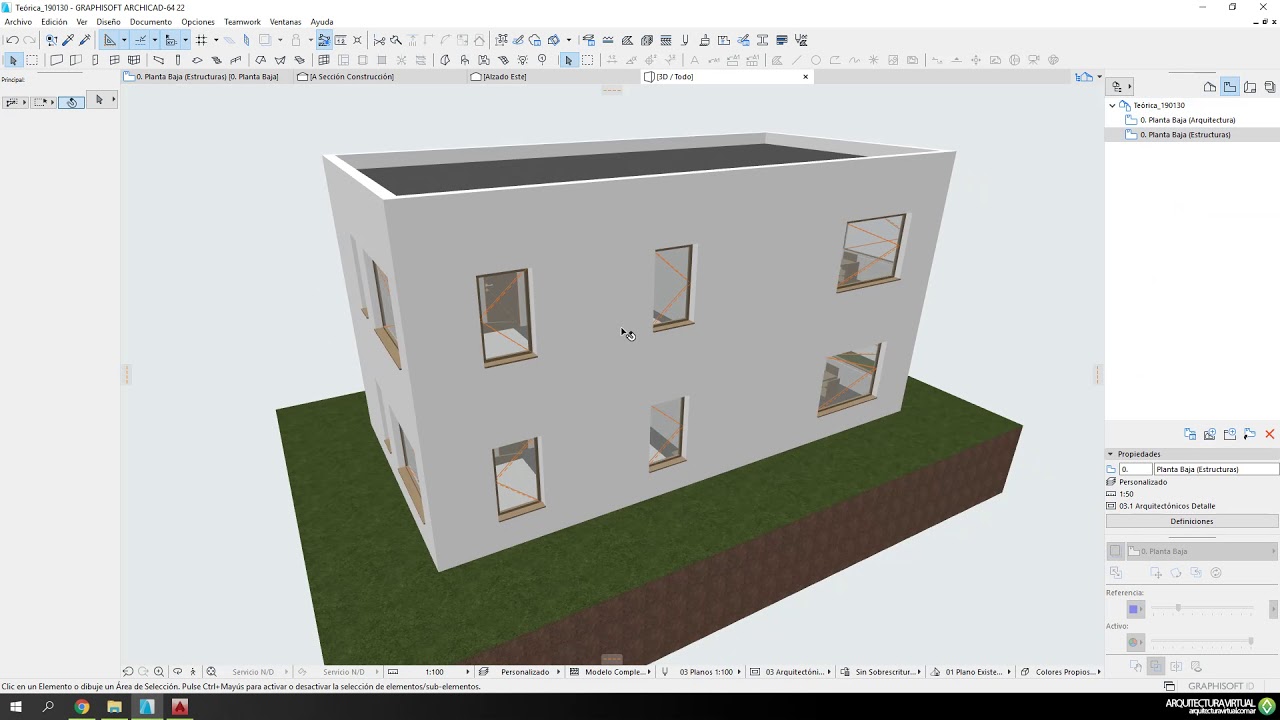Click the Referencia color swatch

click(1135, 609)
